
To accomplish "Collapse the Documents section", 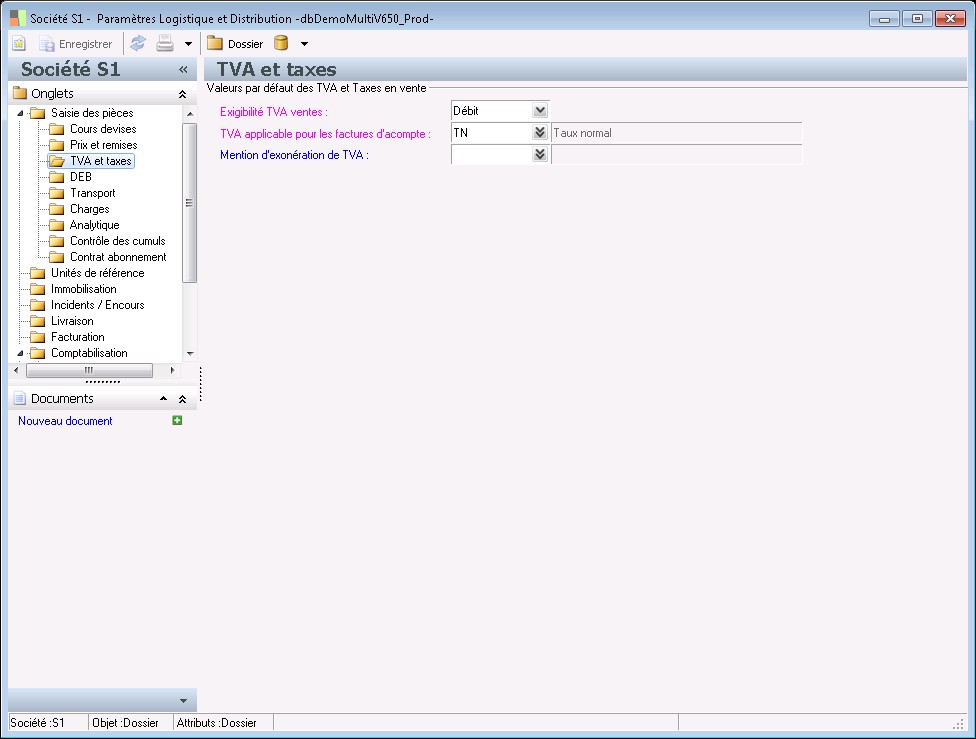I will (x=182, y=399).
